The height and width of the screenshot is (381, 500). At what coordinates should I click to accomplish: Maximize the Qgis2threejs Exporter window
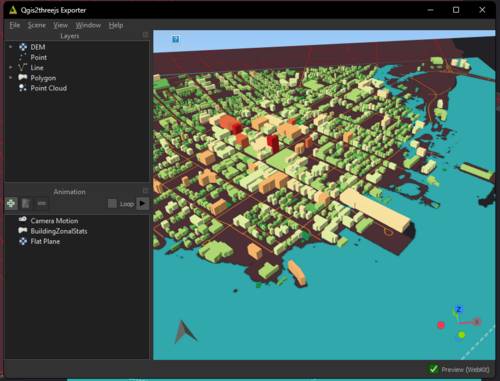coord(456,10)
